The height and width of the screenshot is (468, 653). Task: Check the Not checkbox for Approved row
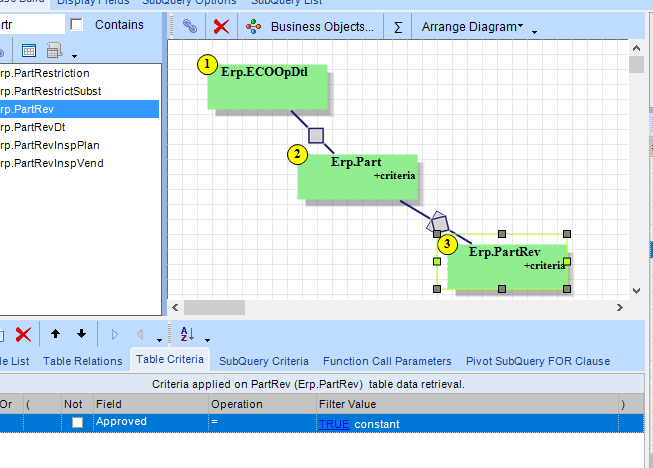pos(78,423)
